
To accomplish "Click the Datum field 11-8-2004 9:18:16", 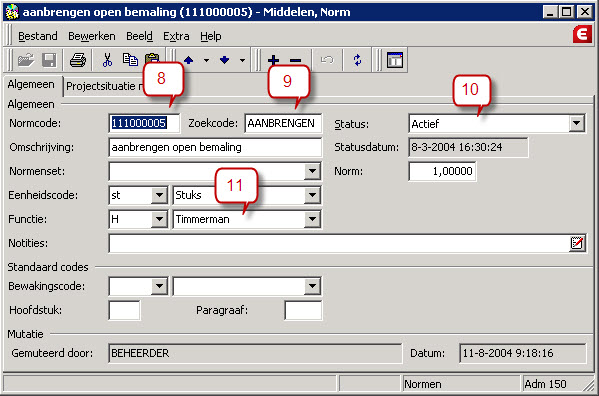I will coord(523,353).
